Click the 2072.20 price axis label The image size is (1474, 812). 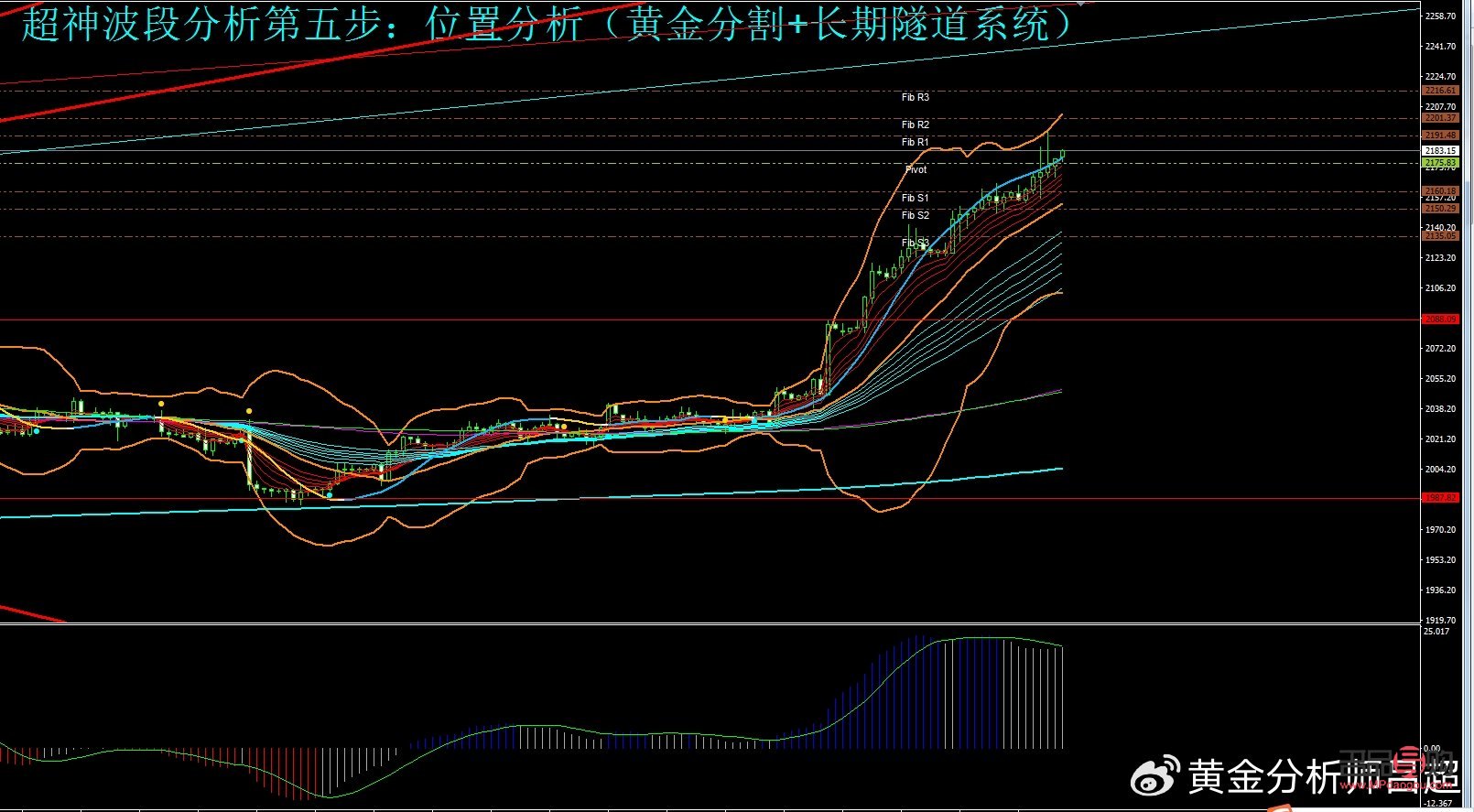point(1440,348)
